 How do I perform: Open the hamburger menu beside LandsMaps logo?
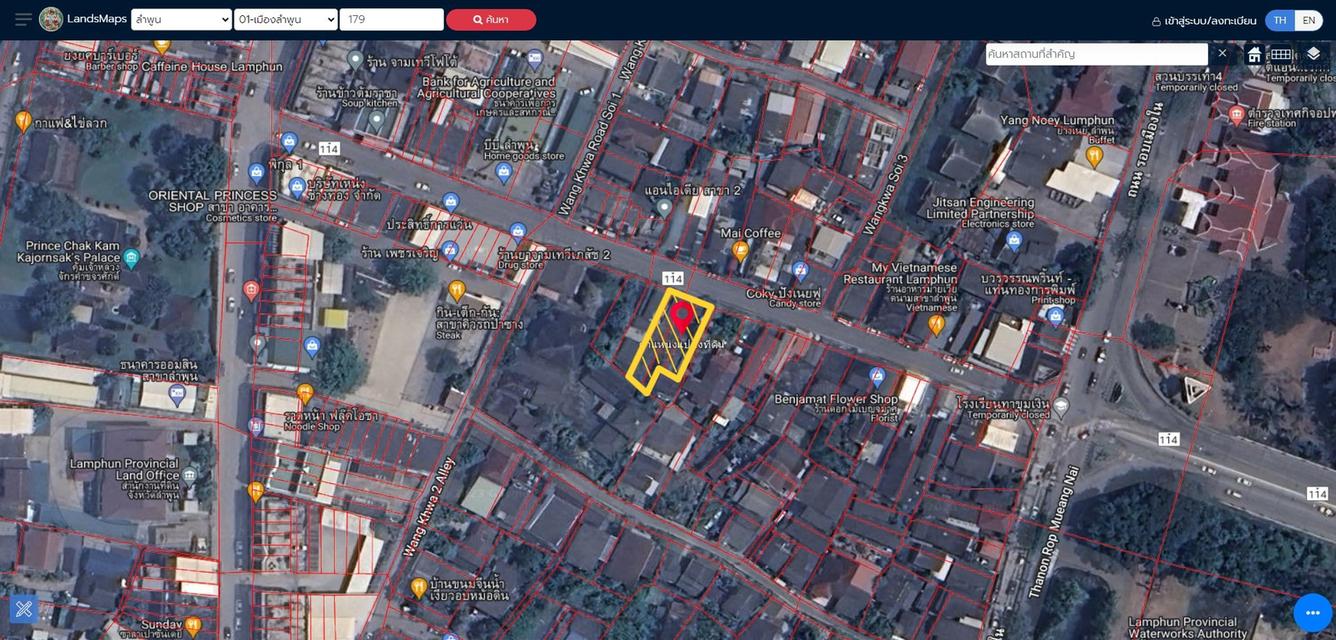(23, 19)
